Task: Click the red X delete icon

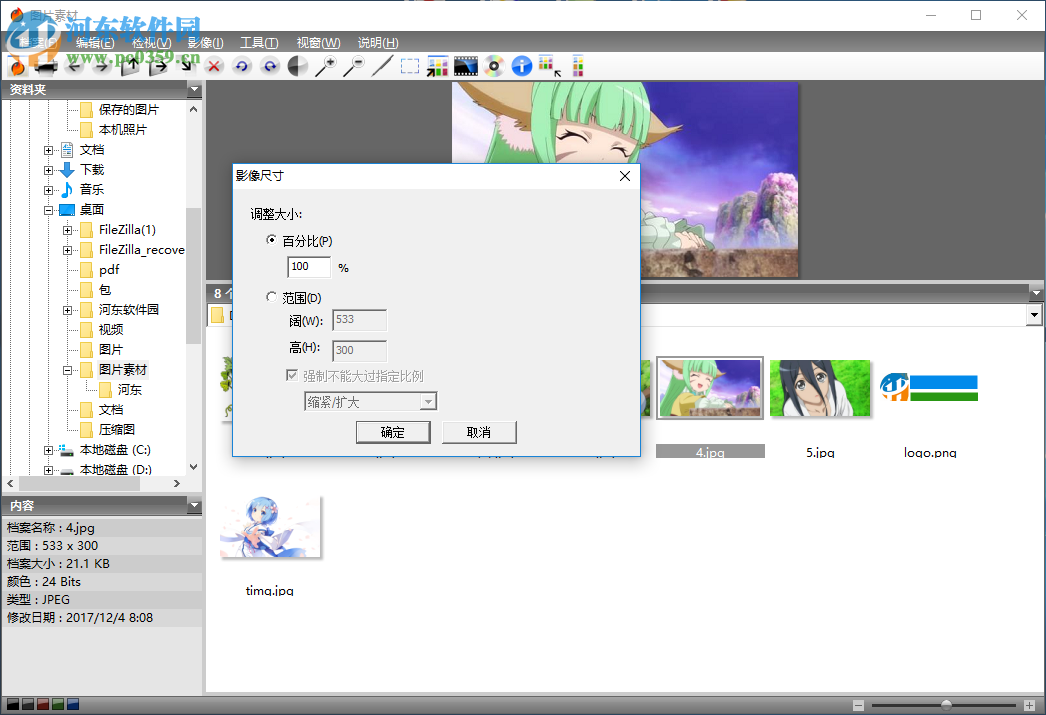Action: pos(214,66)
